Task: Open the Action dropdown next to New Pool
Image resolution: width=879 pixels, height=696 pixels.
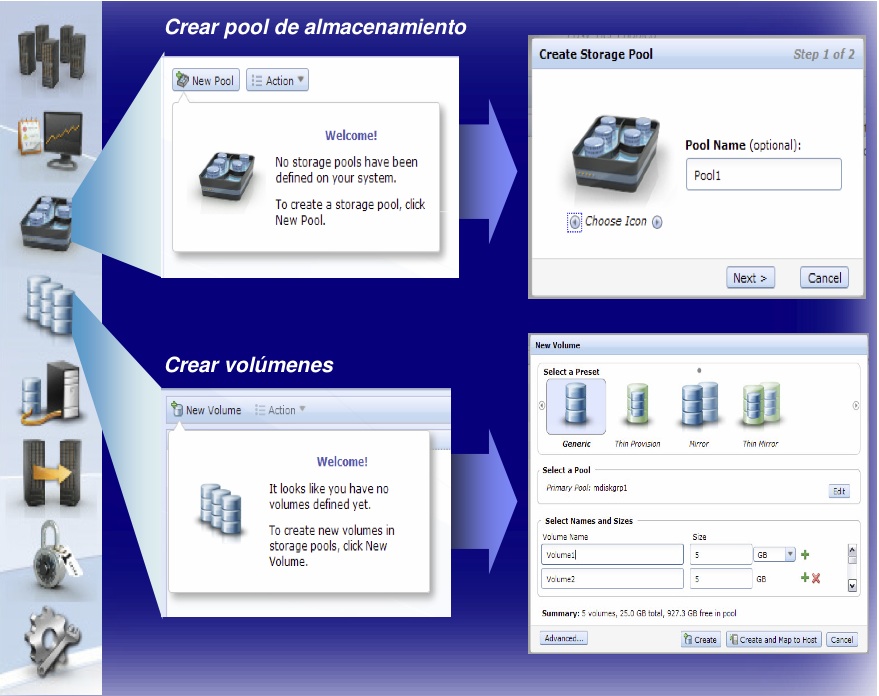Action: click(277, 81)
